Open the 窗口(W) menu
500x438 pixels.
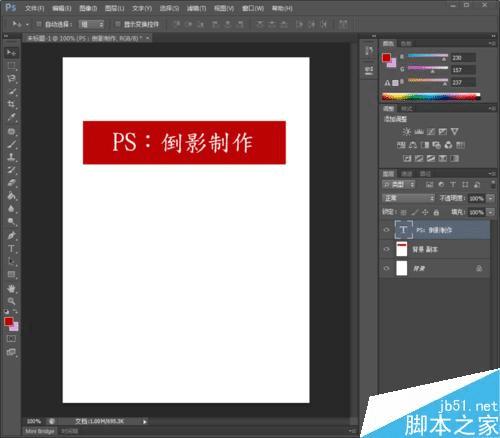pyautogui.click(x=253, y=8)
